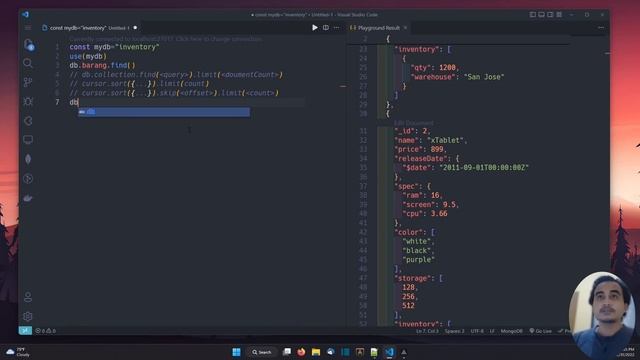The image size is (640, 360).
Task: Click the db.barang.find() line
Action: 102,65
